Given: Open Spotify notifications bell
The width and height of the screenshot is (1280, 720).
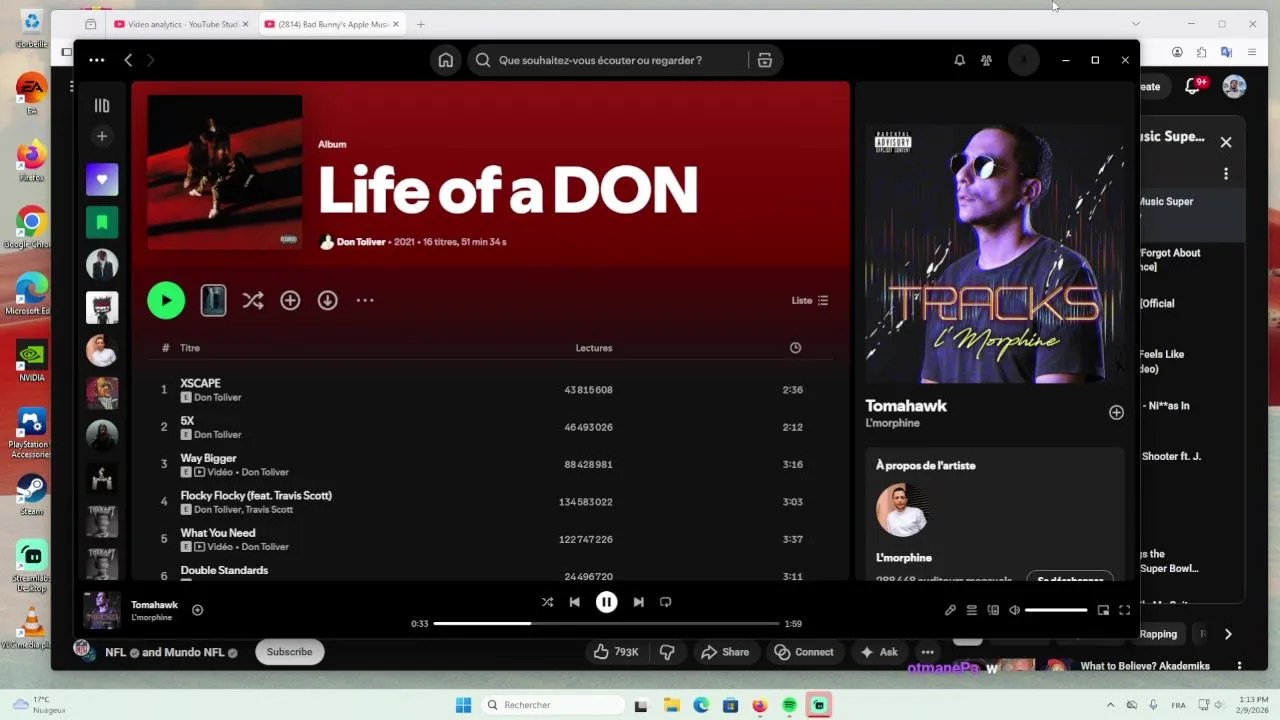Looking at the screenshot, I should [959, 60].
